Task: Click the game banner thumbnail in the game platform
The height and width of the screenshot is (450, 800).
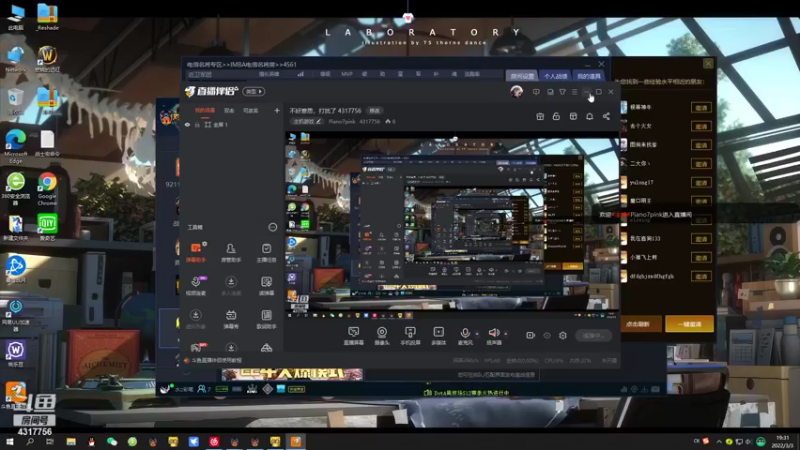Action: click(x=292, y=374)
